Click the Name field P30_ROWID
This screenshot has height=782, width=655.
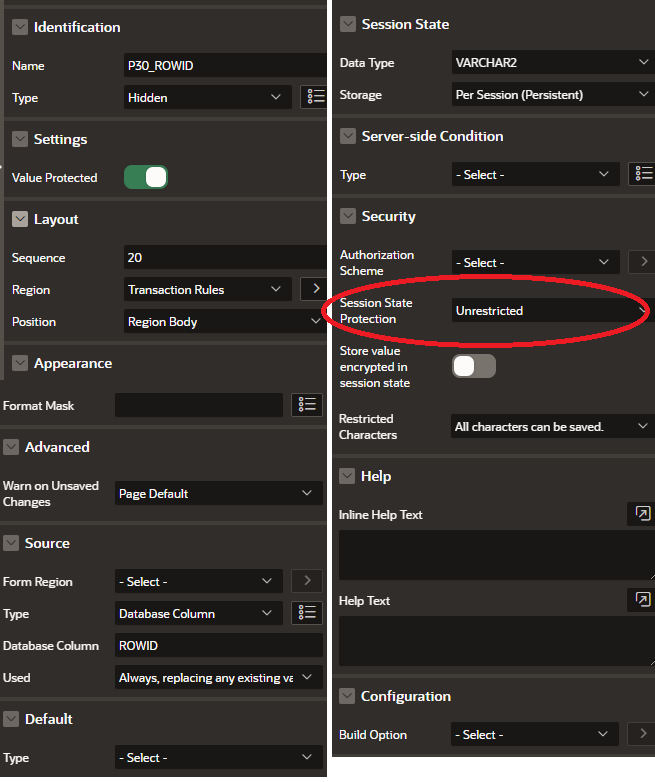pyautogui.click(x=223, y=65)
